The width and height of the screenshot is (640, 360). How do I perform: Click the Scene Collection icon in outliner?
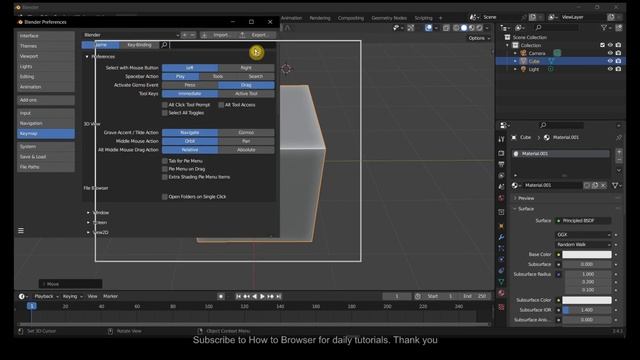point(507,37)
